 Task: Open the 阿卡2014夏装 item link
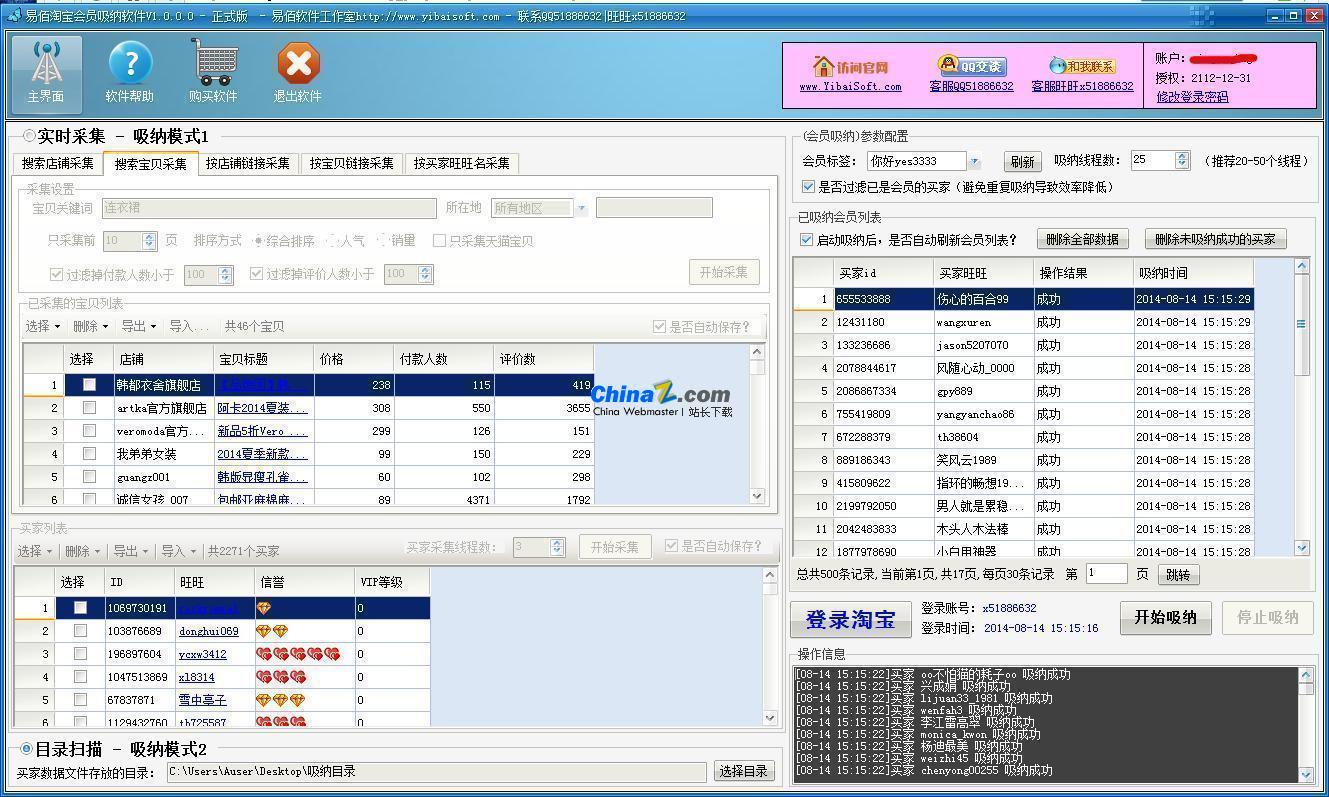(263, 408)
